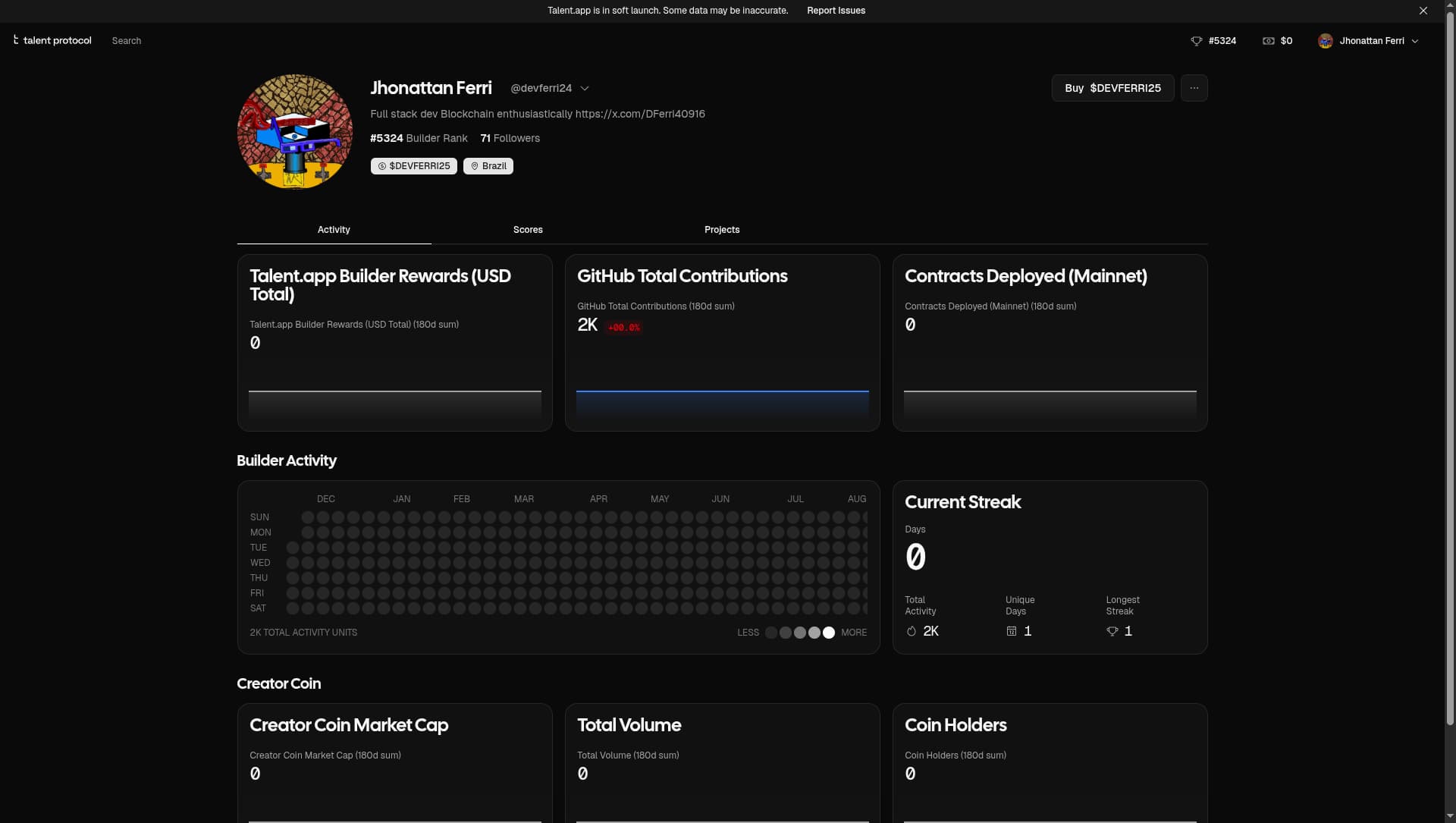Open the Jhonattan Ferri account dropdown

[x=1370, y=40]
